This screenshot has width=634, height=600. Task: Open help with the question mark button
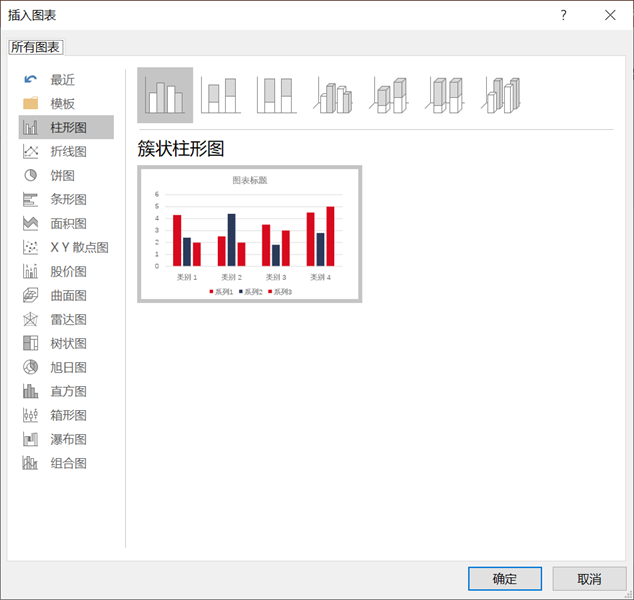coord(564,15)
